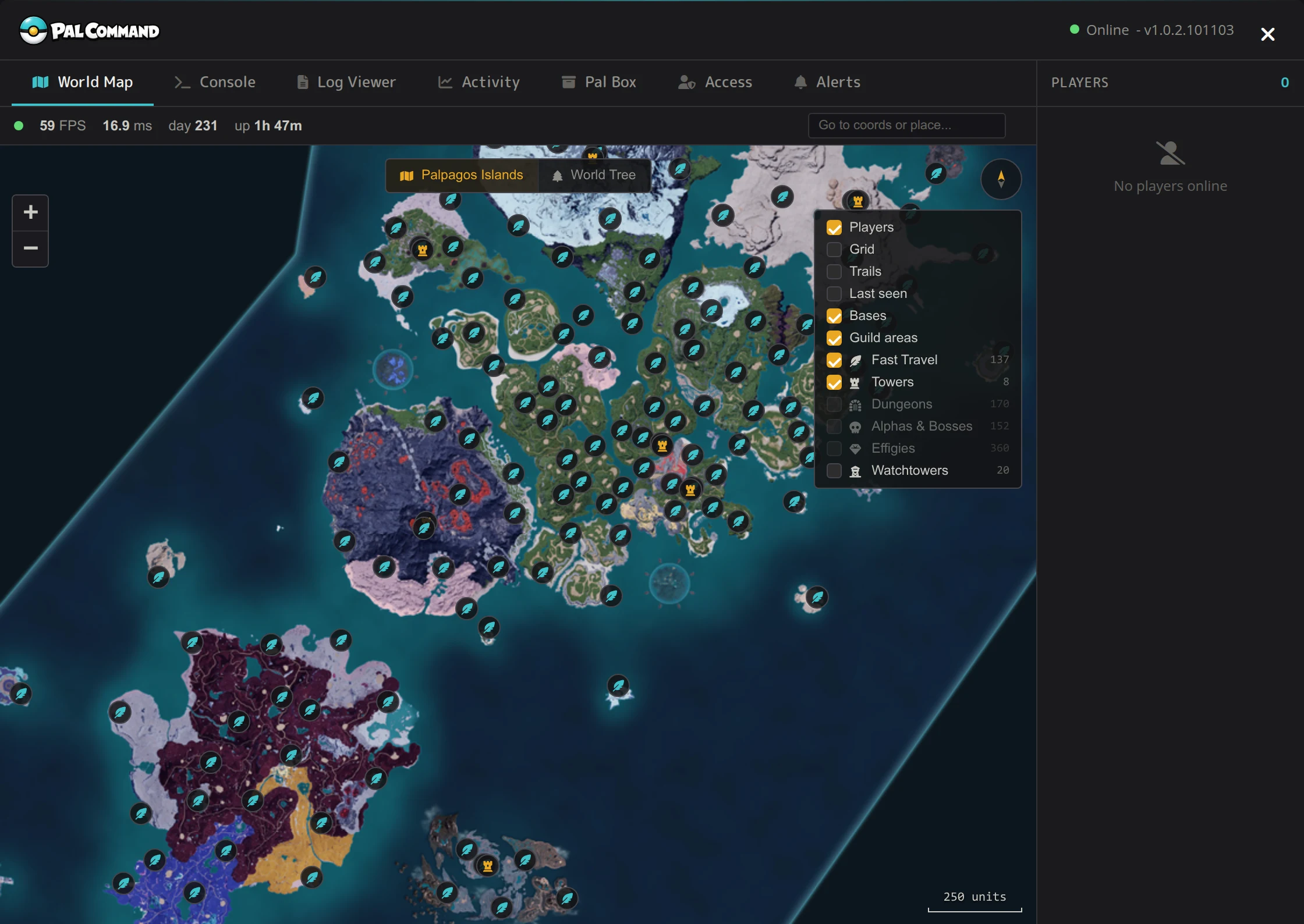1304x924 pixels.
Task: Click the Fast Travel count 137
Action: [x=1000, y=360]
